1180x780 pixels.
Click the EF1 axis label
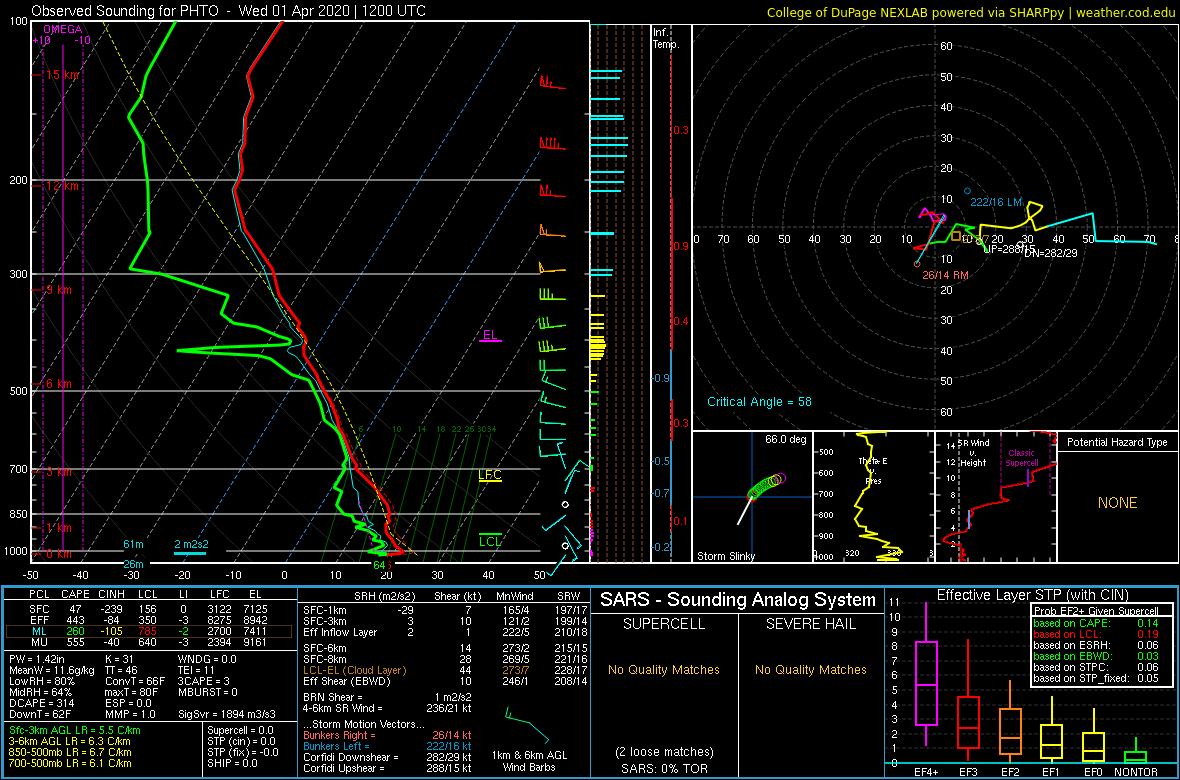(x=1052, y=772)
